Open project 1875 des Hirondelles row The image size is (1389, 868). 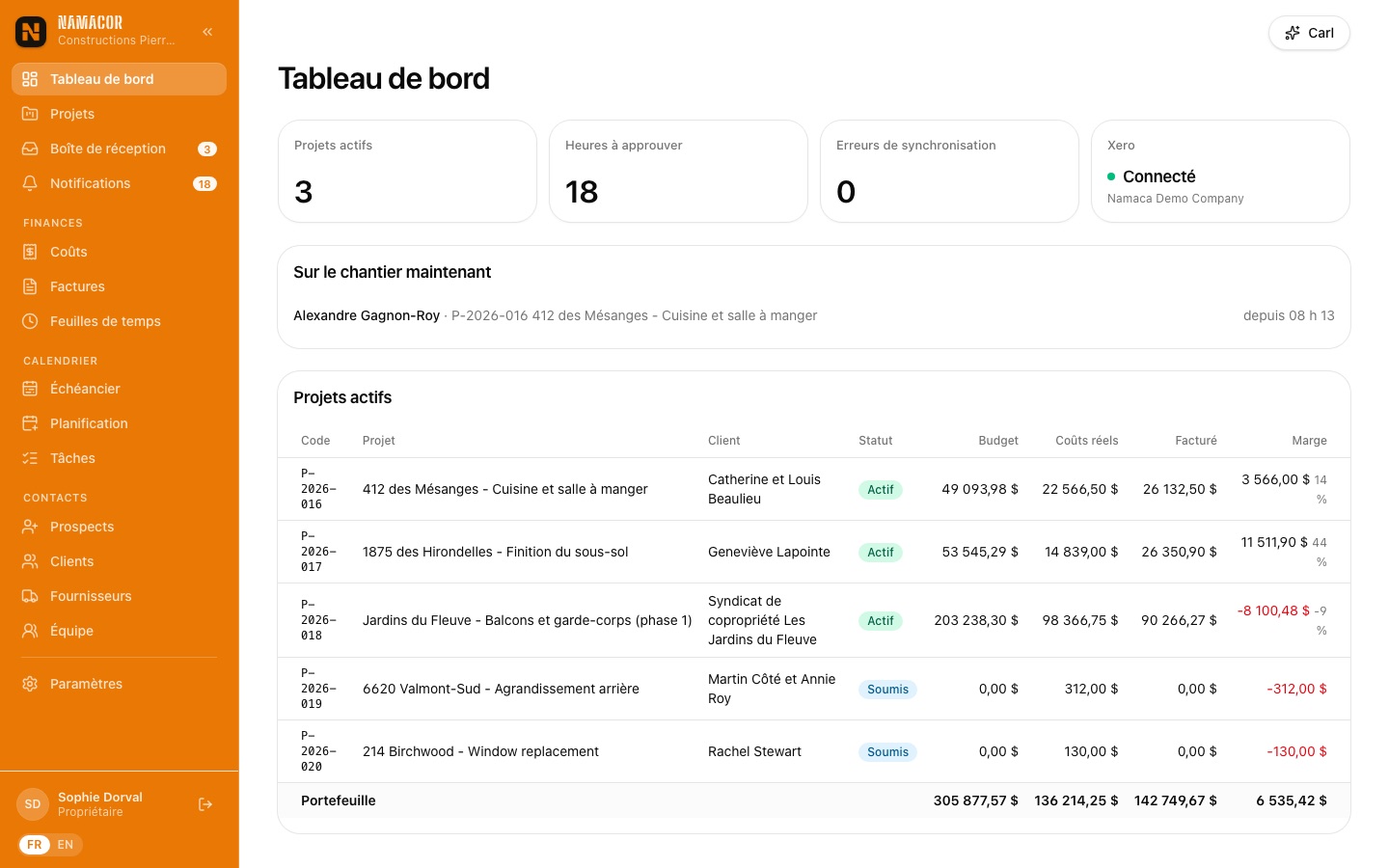click(x=814, y=552)
